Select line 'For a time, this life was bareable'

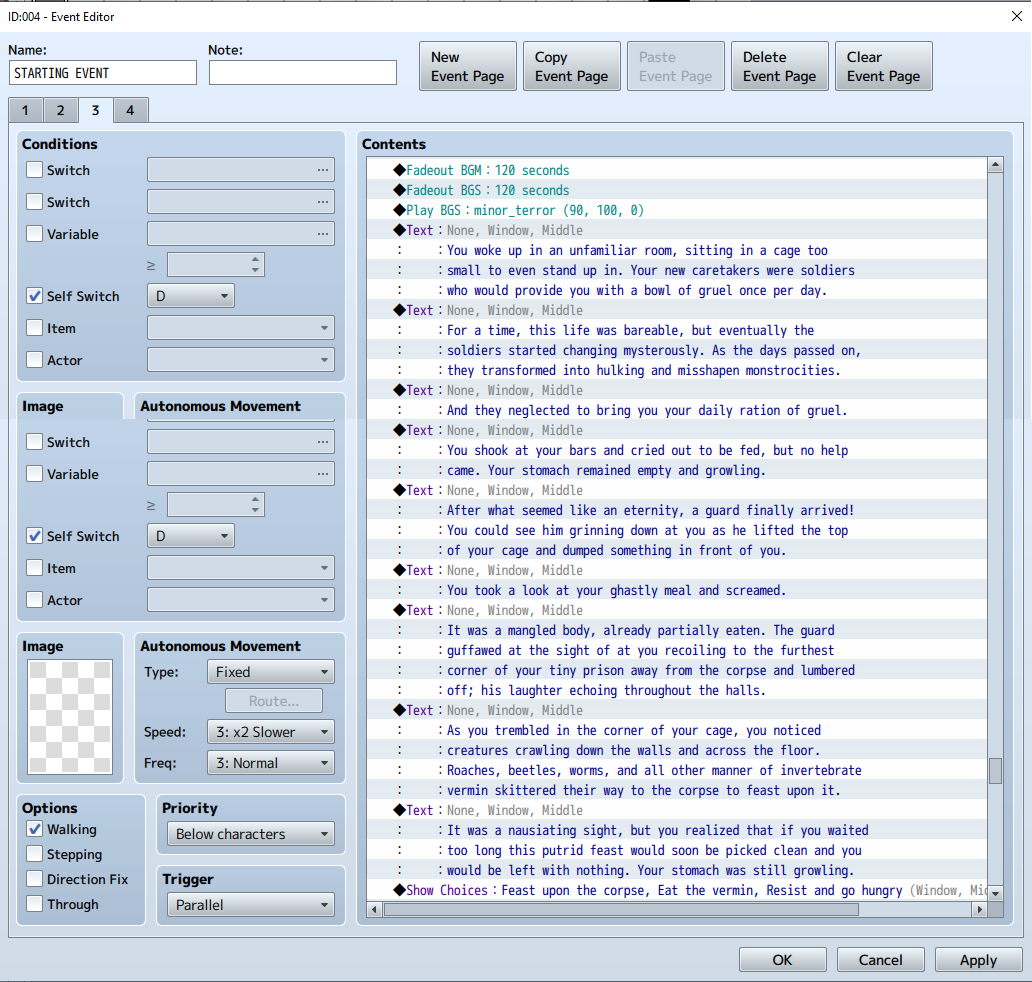[677, 330]
